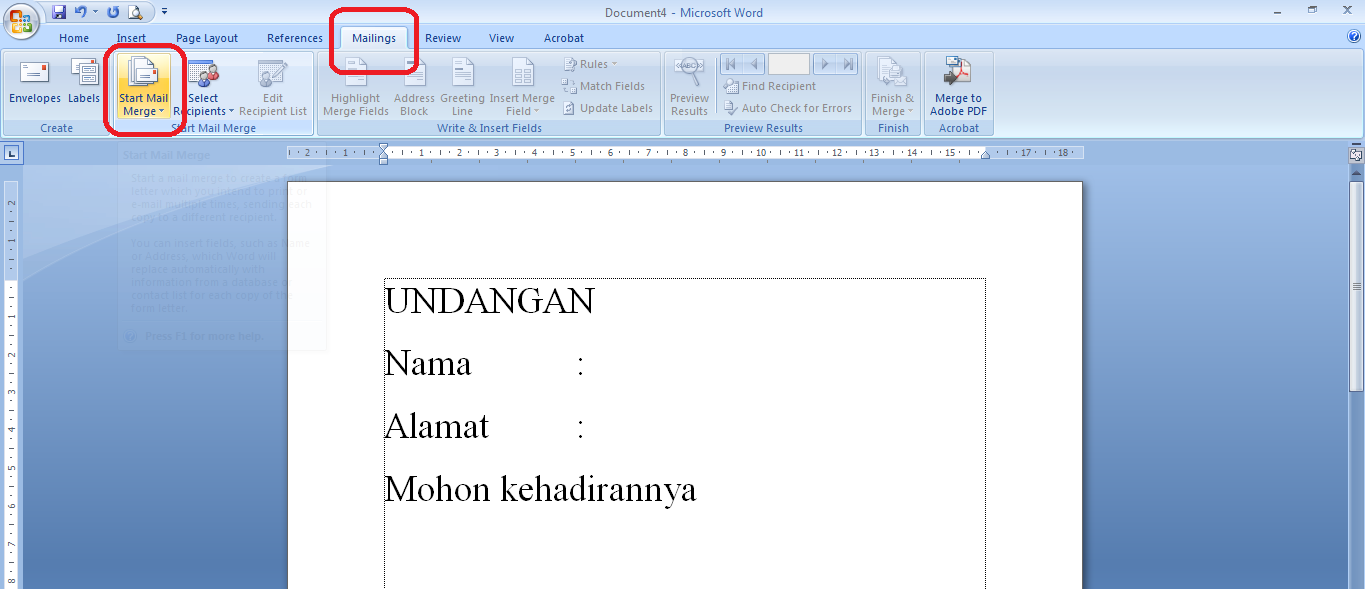Switch to the Review ribbon tab
1365x589 pixels.
[443, 37]
